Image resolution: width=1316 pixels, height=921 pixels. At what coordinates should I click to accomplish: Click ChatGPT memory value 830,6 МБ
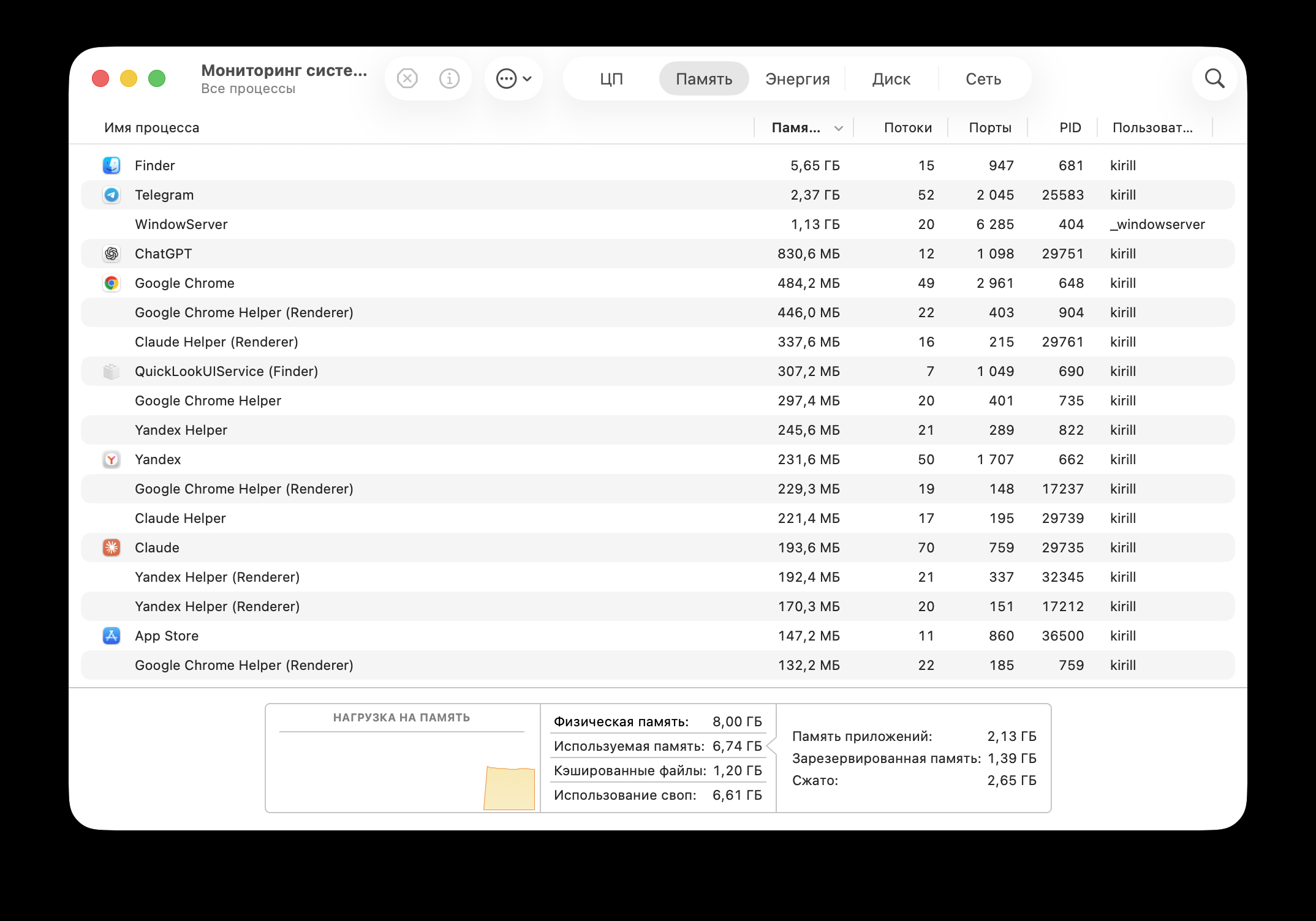pos(809,254)
